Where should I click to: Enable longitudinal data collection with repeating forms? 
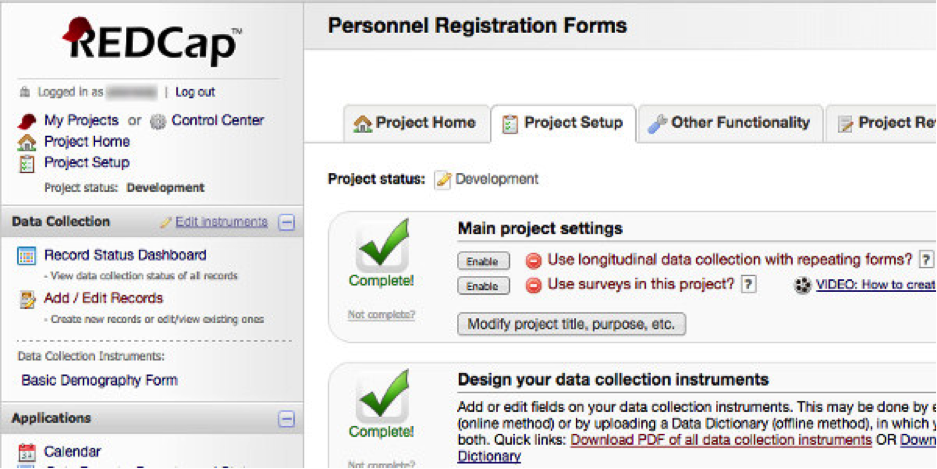pyautogui.click(x=482, y=261)
